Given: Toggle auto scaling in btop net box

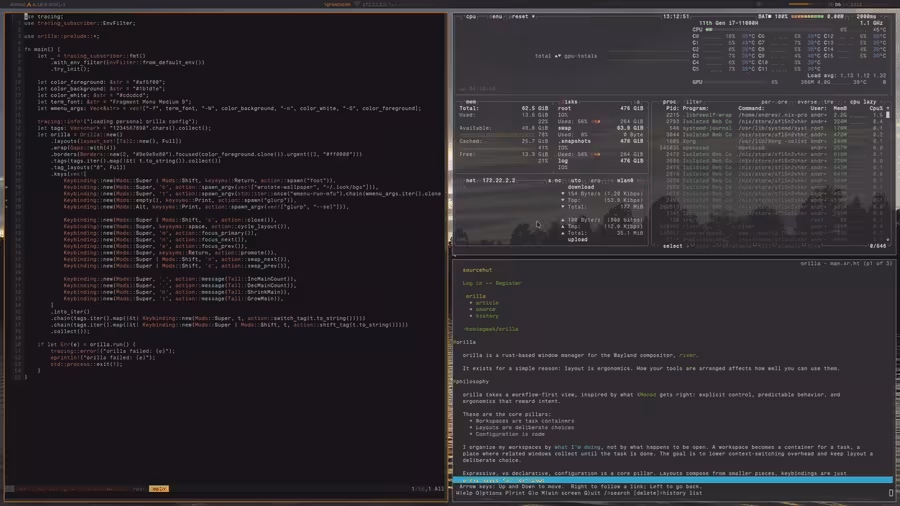Looking at the screenshot, I should 576,180.
